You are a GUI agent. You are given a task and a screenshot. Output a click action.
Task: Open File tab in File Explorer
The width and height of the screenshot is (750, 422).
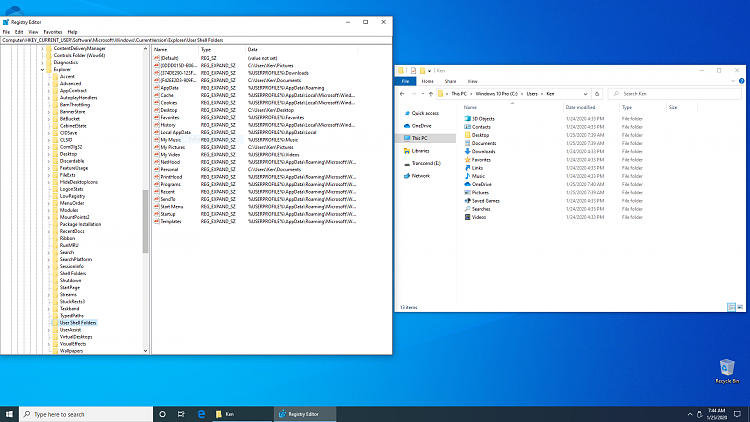405,81
